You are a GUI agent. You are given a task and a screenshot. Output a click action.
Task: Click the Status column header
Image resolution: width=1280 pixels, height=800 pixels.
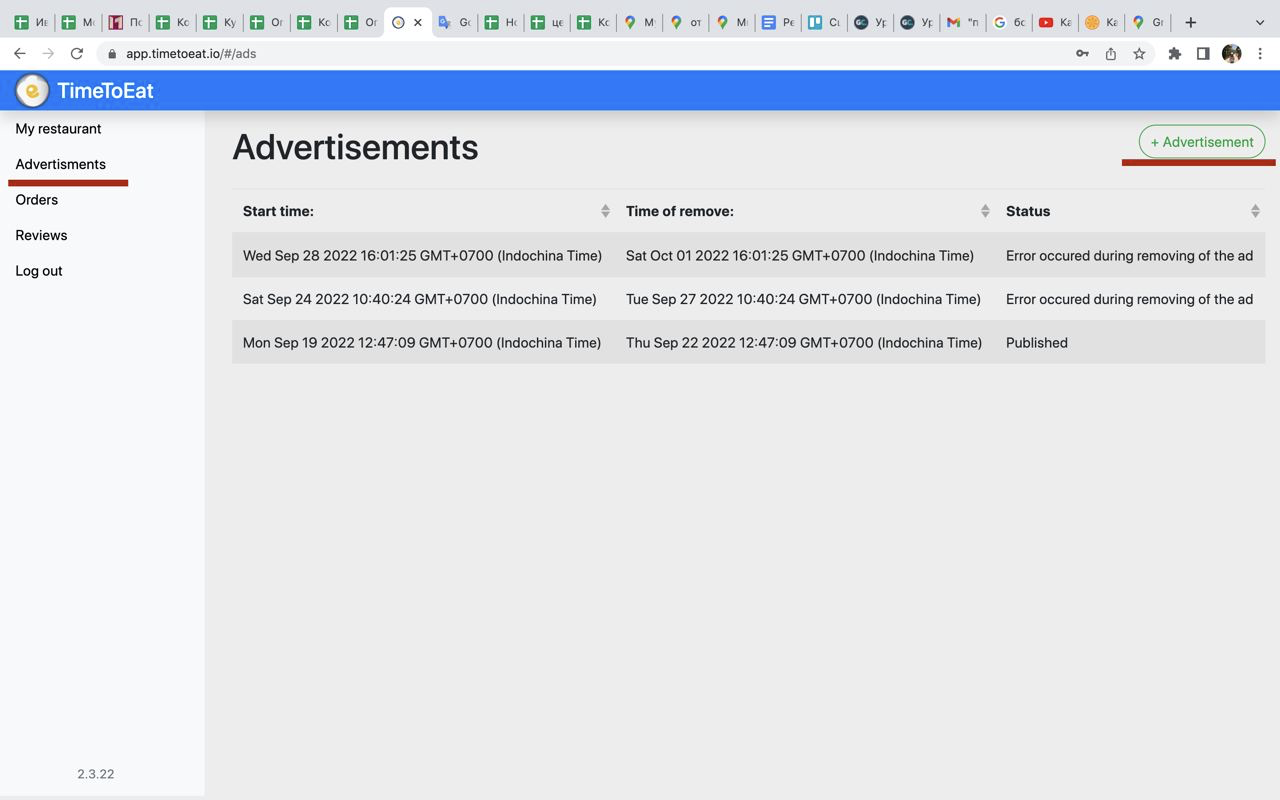tap(1028, 211)
